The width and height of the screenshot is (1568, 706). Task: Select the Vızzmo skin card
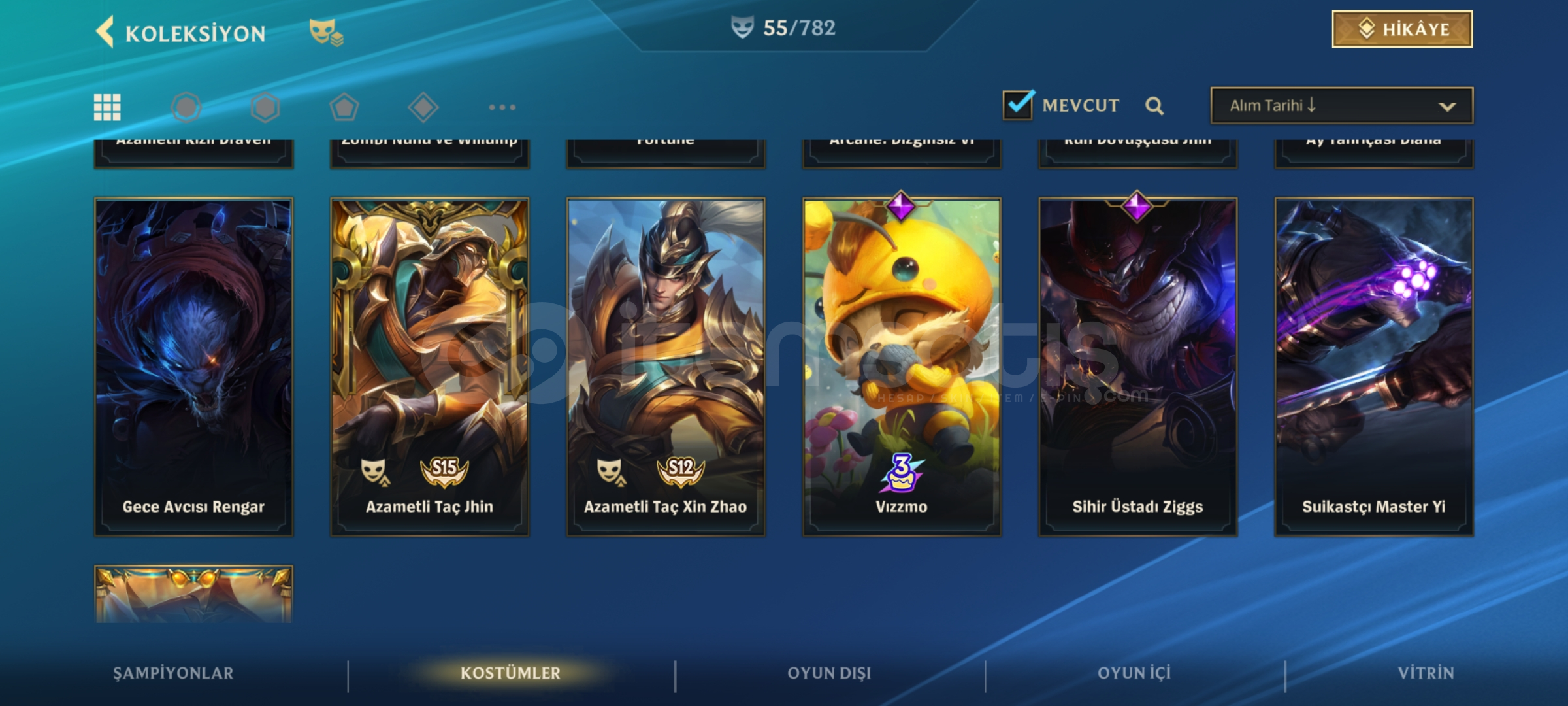[902, 367]
